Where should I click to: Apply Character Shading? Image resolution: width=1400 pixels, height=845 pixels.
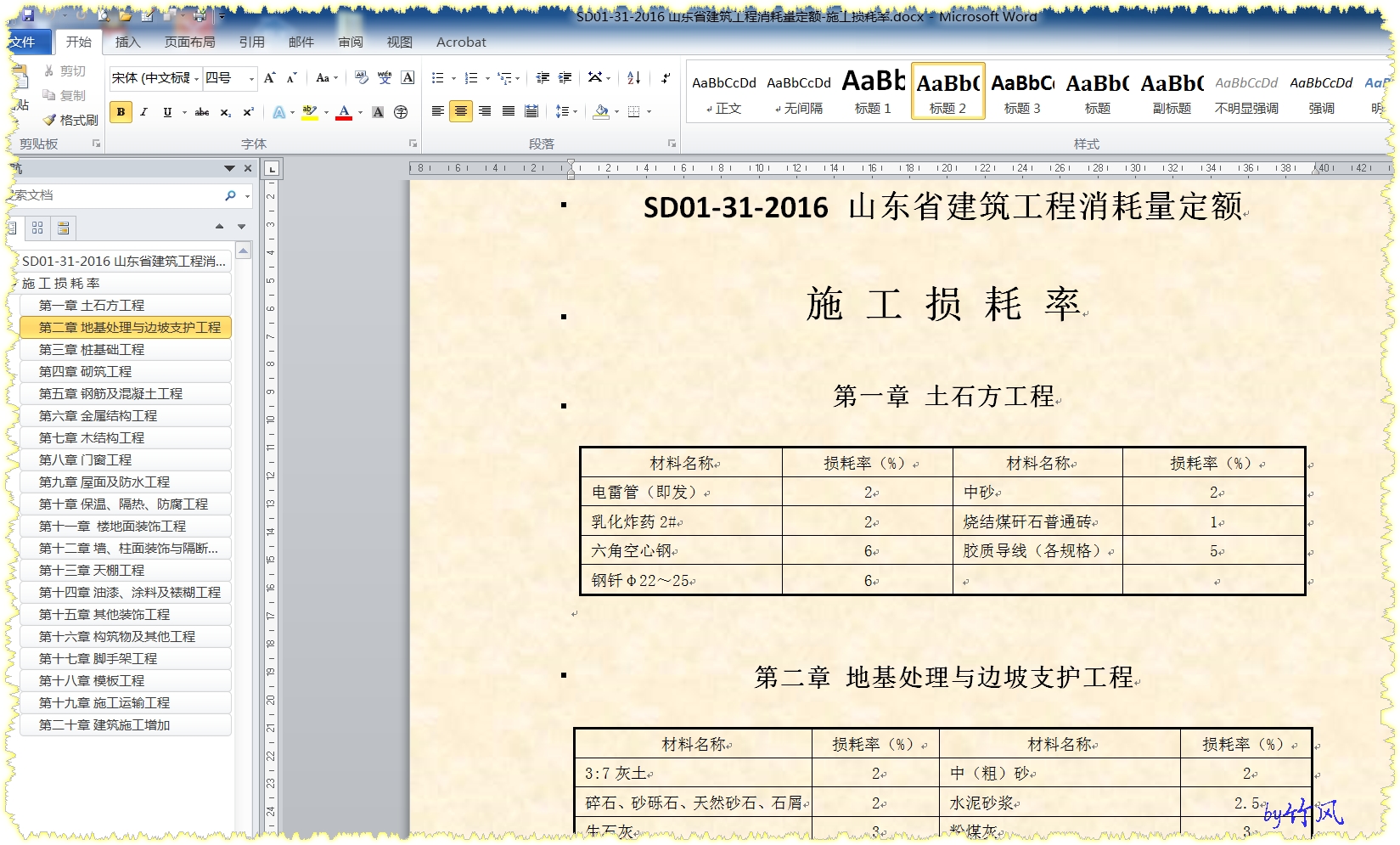click(x=378, y=112)
